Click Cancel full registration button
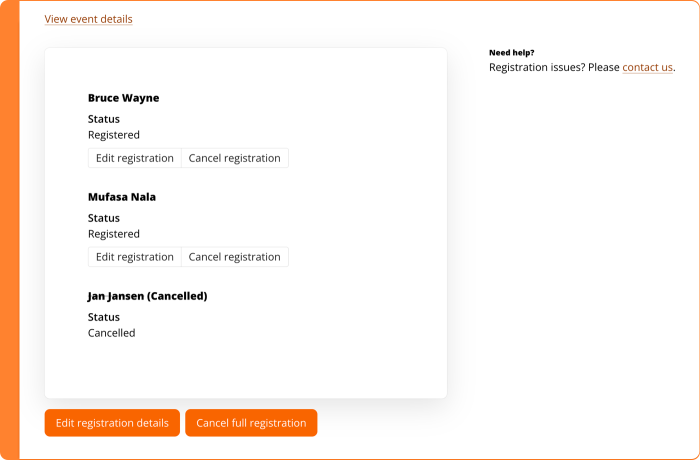This screenshot has height=460, width=700. click(251, 423)
